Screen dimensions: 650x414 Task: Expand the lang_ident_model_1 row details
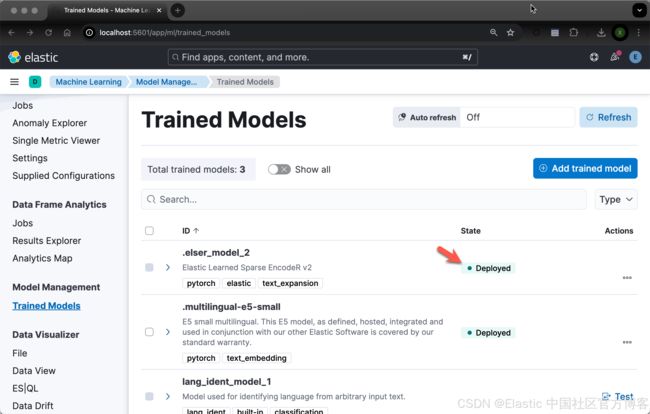(167, 397)
